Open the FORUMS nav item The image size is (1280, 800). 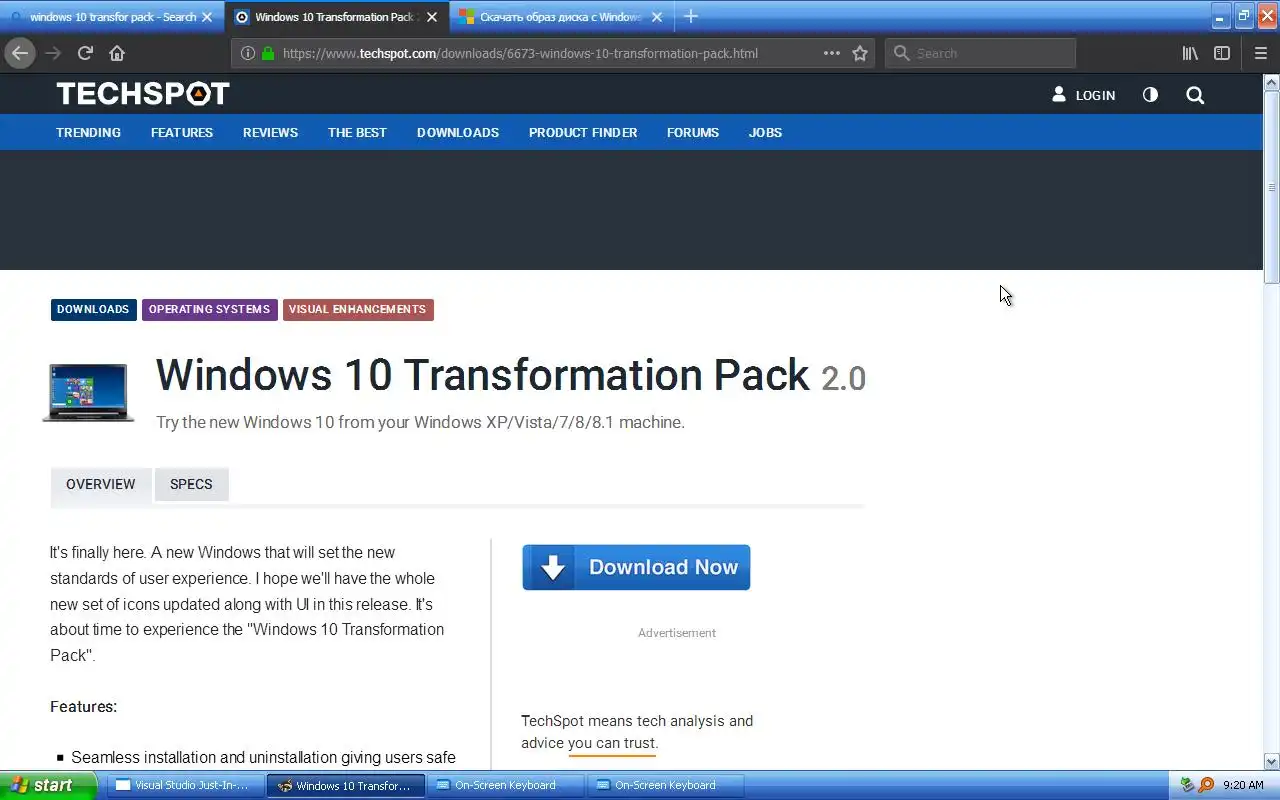[x=693, y=132]
